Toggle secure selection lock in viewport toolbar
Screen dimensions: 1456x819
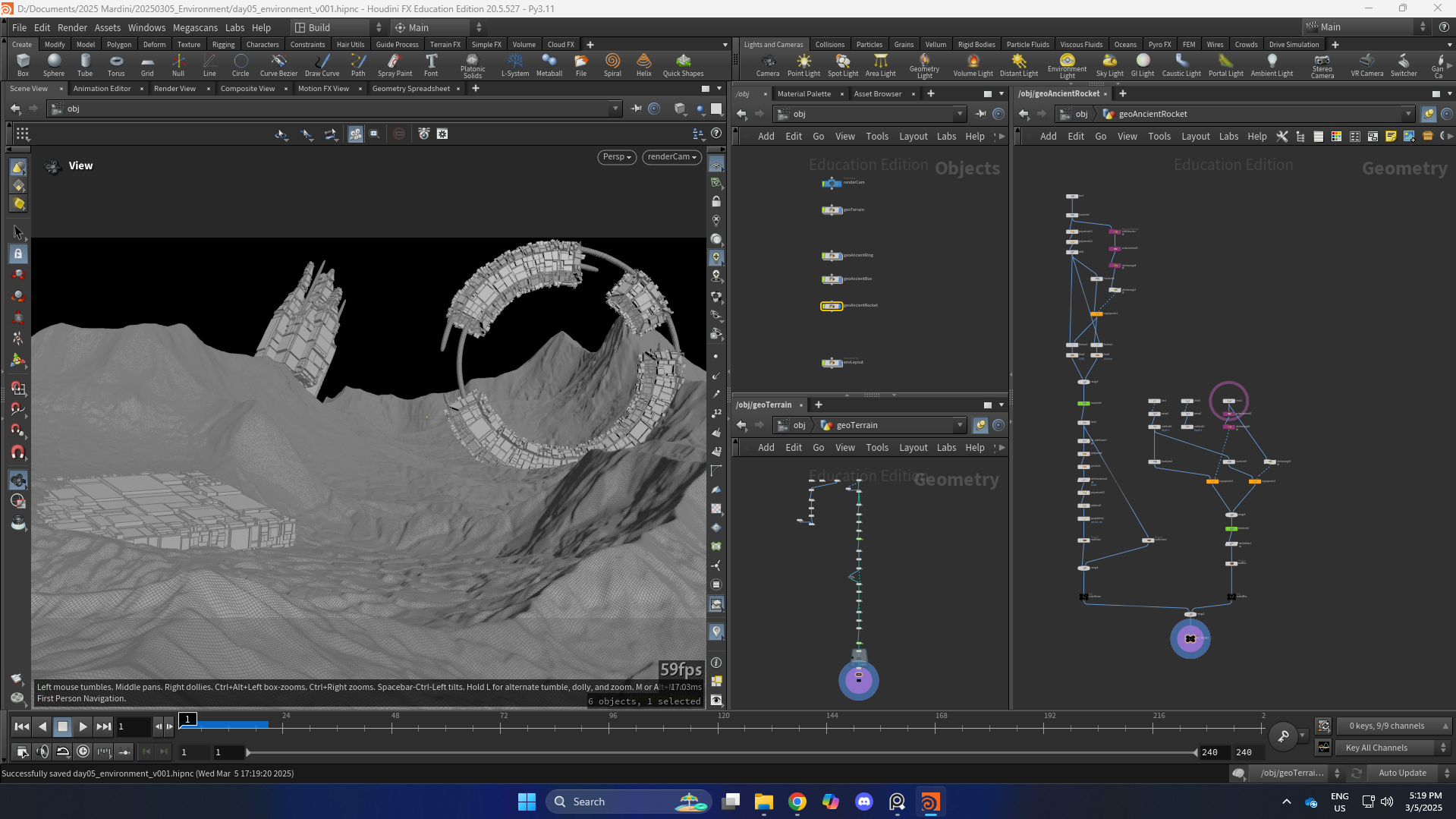pyautogui.click(x=18, y=254)
